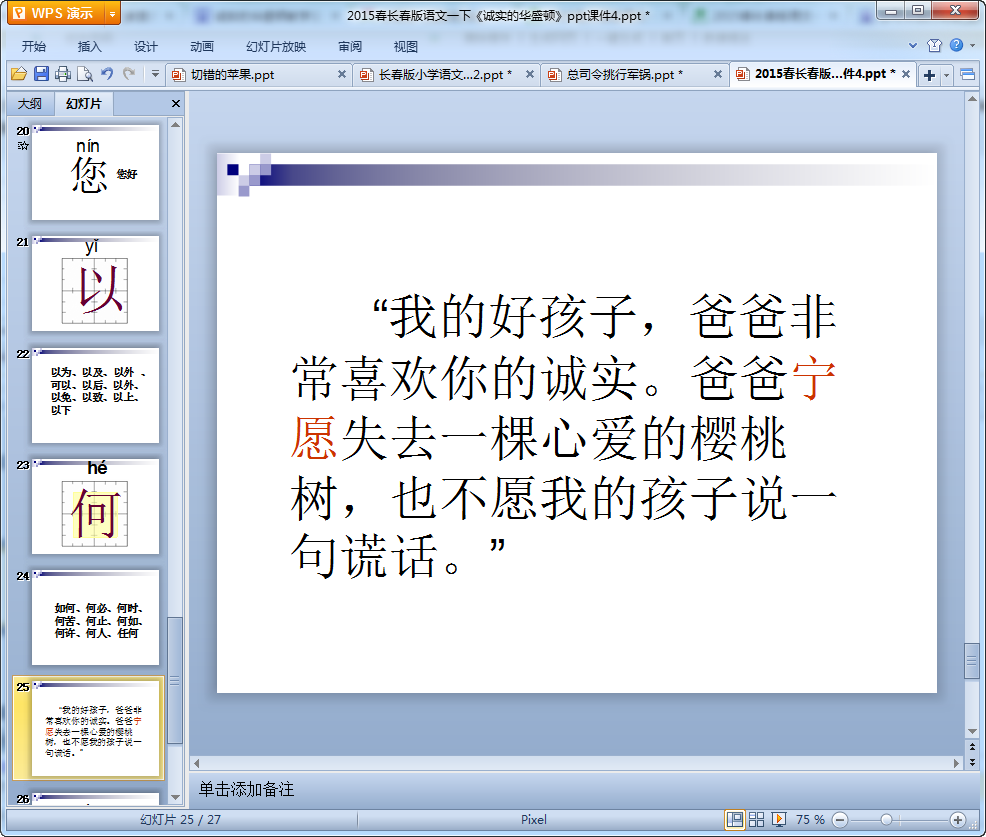Select slide 21 thumbnail with 以
Viewport: 986px width, 837px height.
(96, 284)
